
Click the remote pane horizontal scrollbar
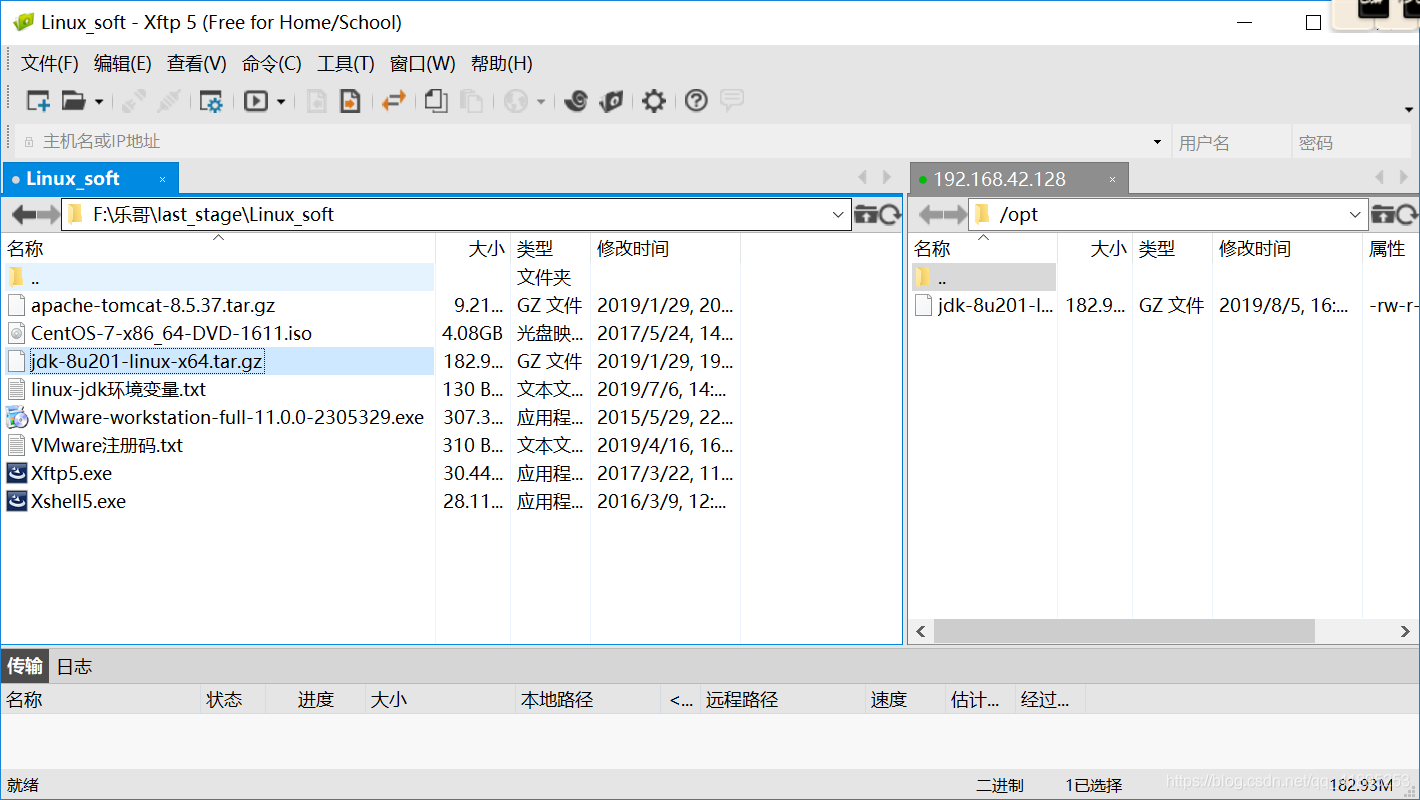(1123, 631)
